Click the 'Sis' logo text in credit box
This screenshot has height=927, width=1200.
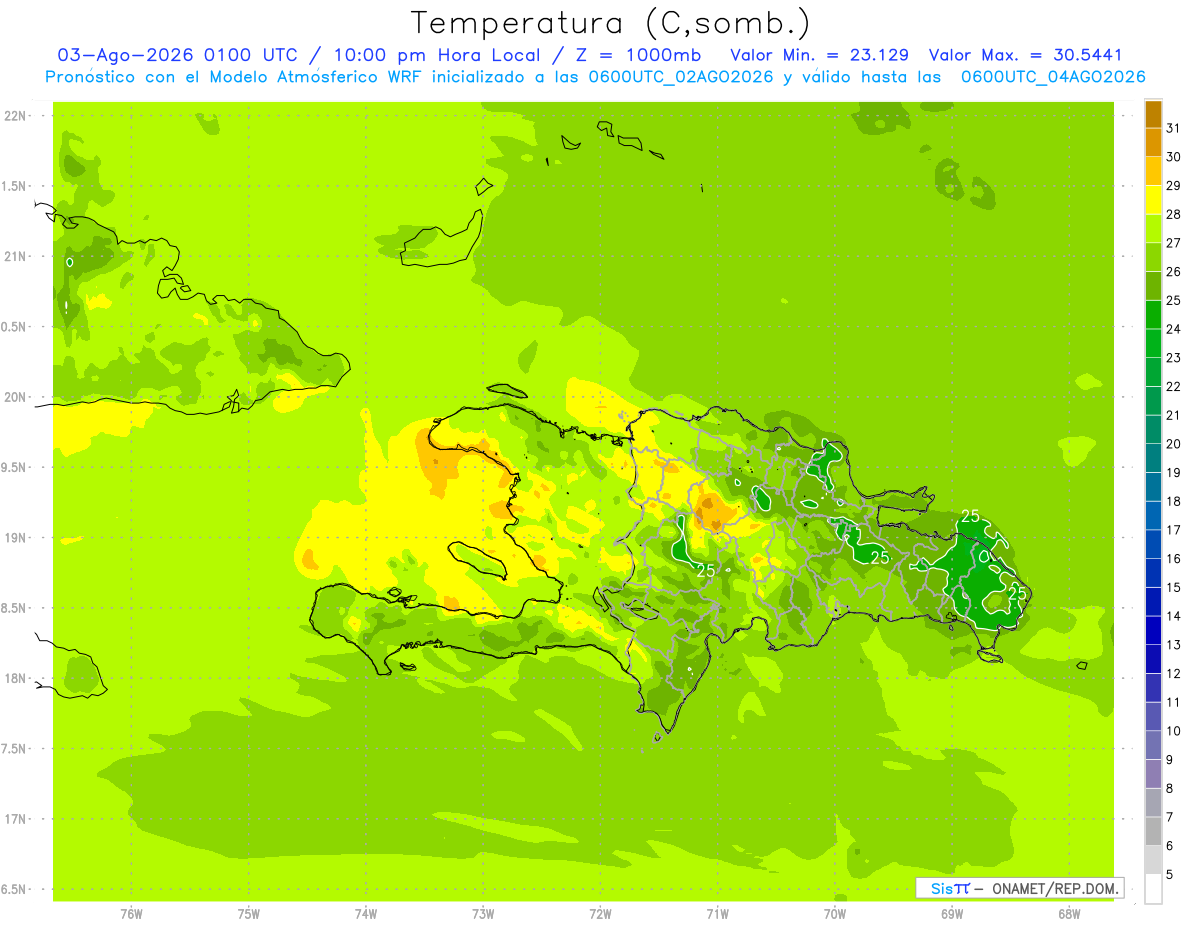coord(941,888)
